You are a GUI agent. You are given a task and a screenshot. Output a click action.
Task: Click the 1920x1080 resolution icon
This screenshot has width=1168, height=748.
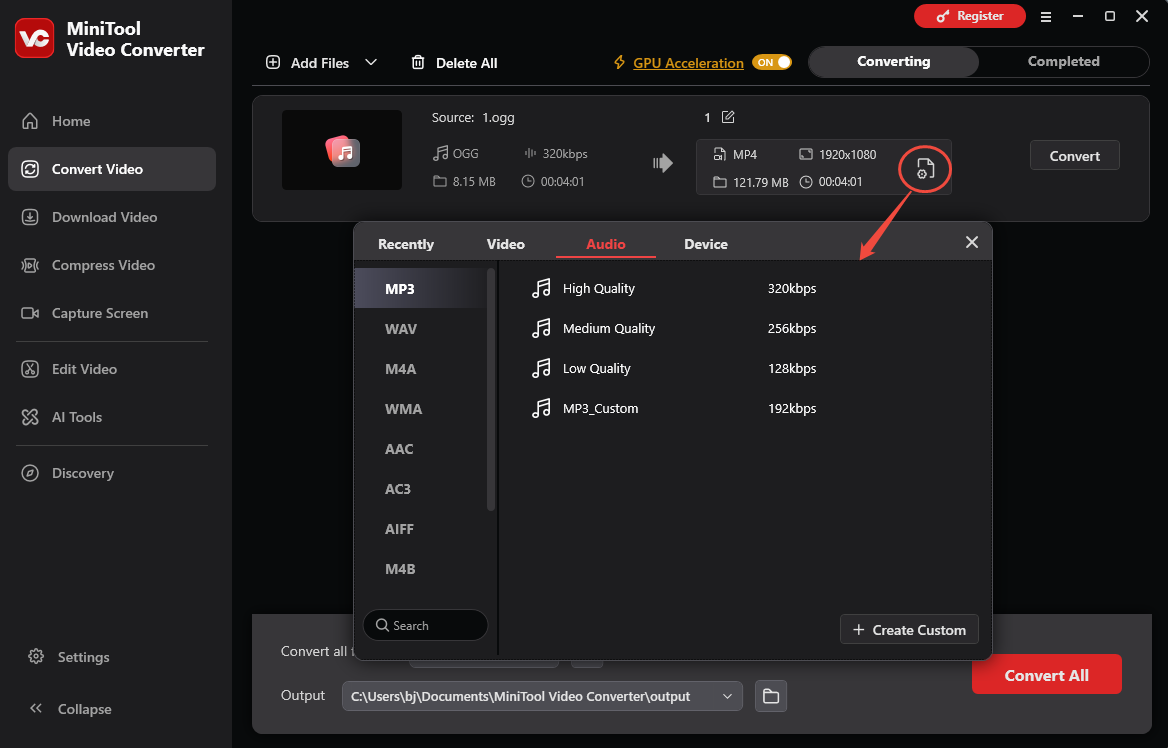coord(805,155)
